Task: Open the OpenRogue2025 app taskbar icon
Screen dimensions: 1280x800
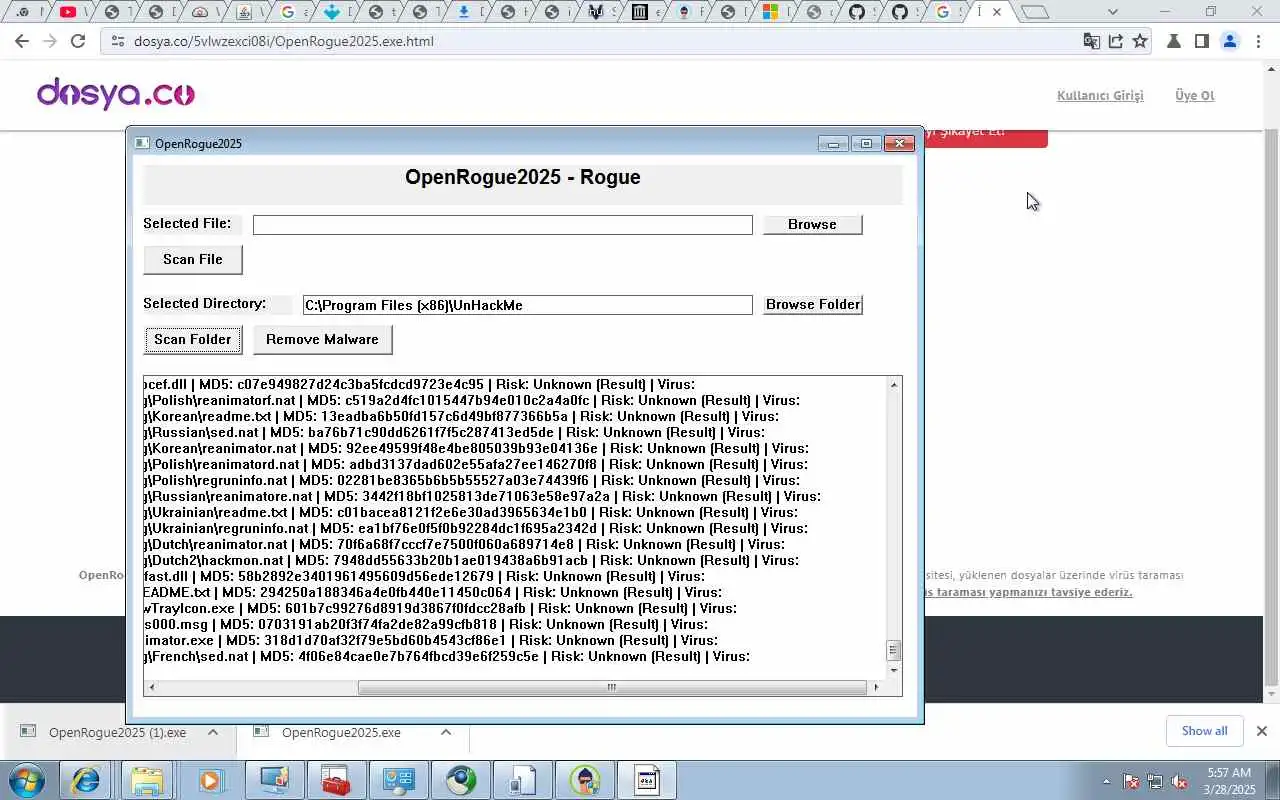Action: 647,780
